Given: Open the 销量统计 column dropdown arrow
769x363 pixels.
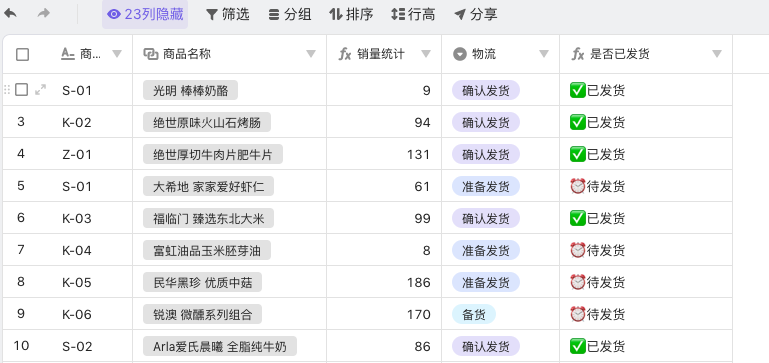Looking at the screenshot, I should coord(426,54).
